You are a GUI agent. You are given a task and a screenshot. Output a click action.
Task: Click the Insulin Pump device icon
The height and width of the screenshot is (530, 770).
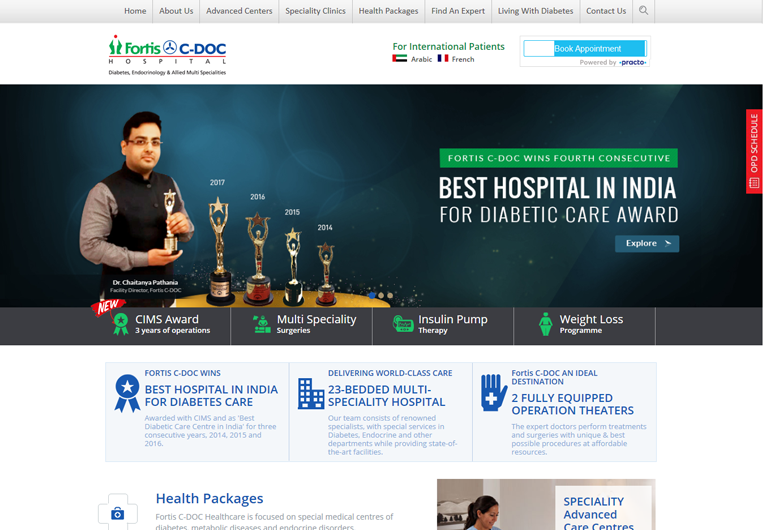click(403, 324)
